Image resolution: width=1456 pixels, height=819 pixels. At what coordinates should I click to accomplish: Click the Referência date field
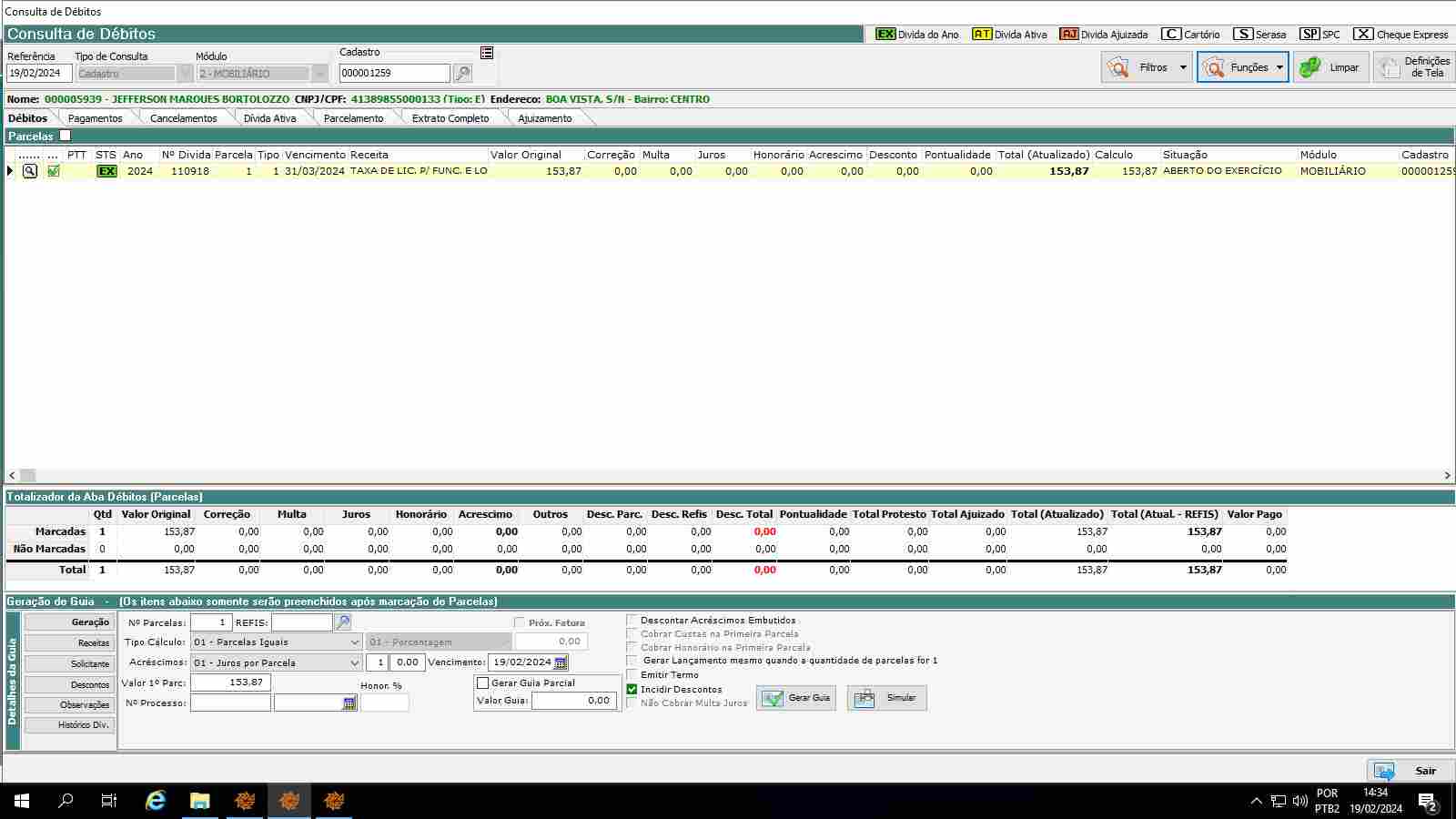(38, 74)
